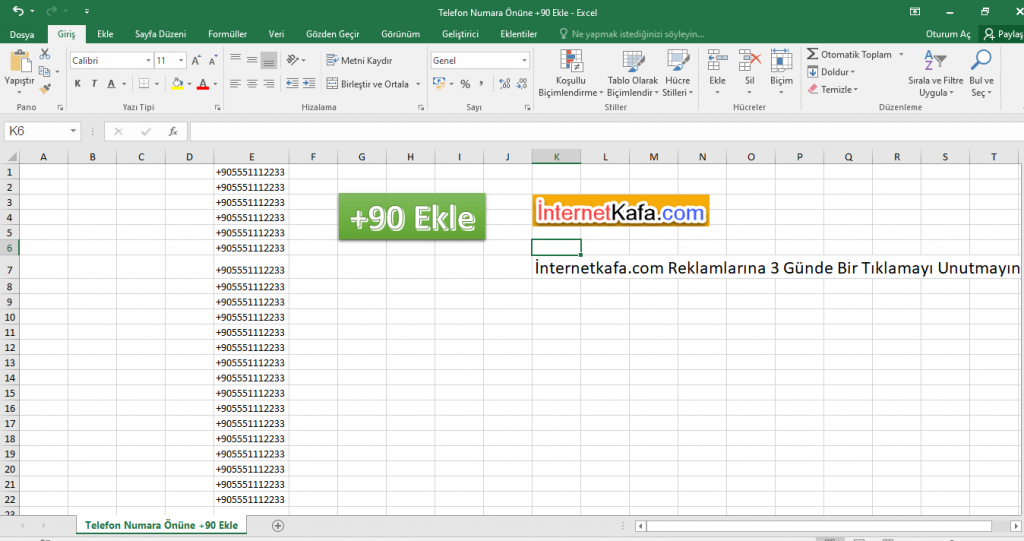Open Hizalama group dialog launcher
This screenshot has width=1024, height=541.
click(x=421, y=107)
